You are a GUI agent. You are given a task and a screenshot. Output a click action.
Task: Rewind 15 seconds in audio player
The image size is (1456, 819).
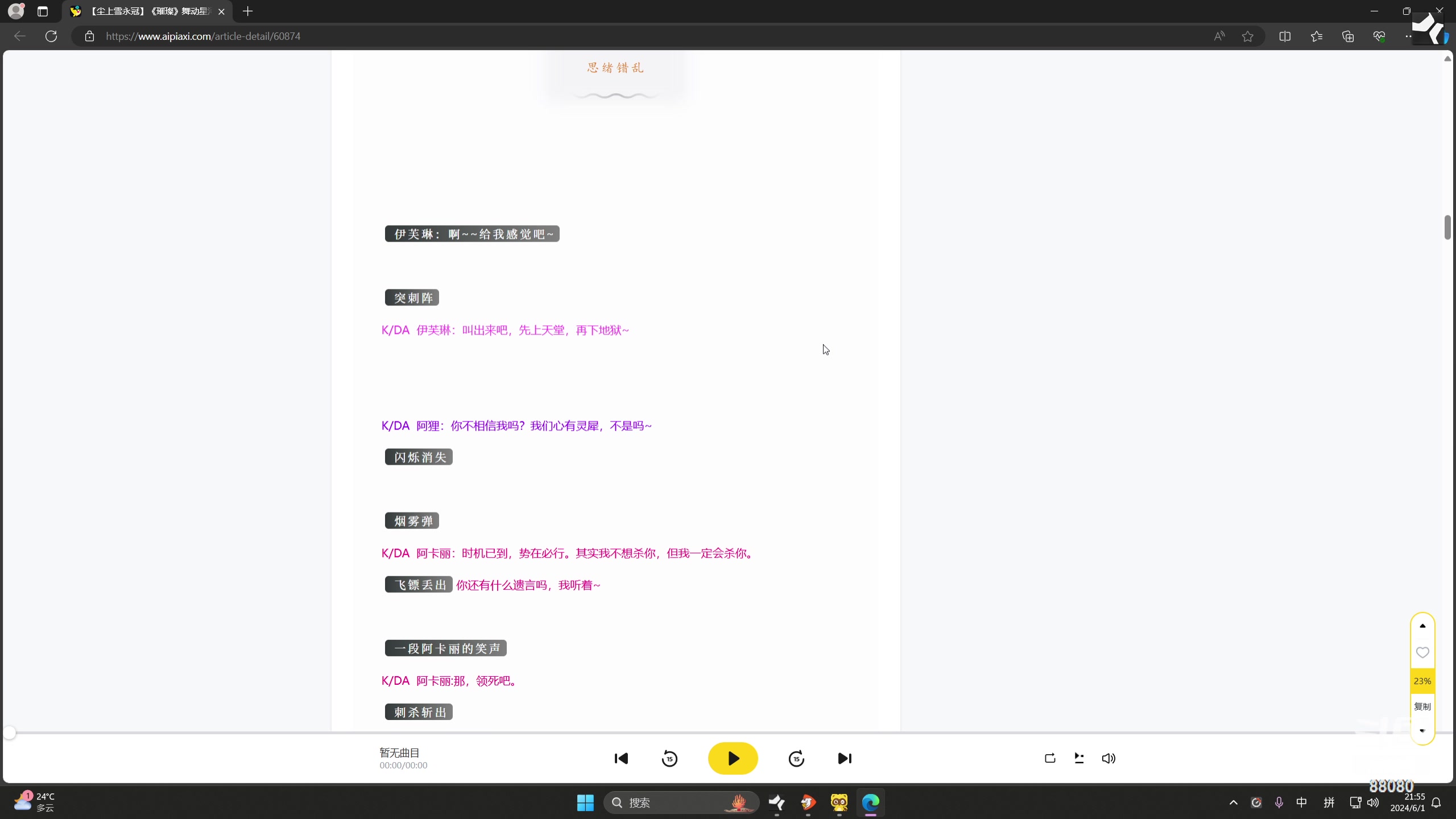pyautogui.click(x=669, y=758)
